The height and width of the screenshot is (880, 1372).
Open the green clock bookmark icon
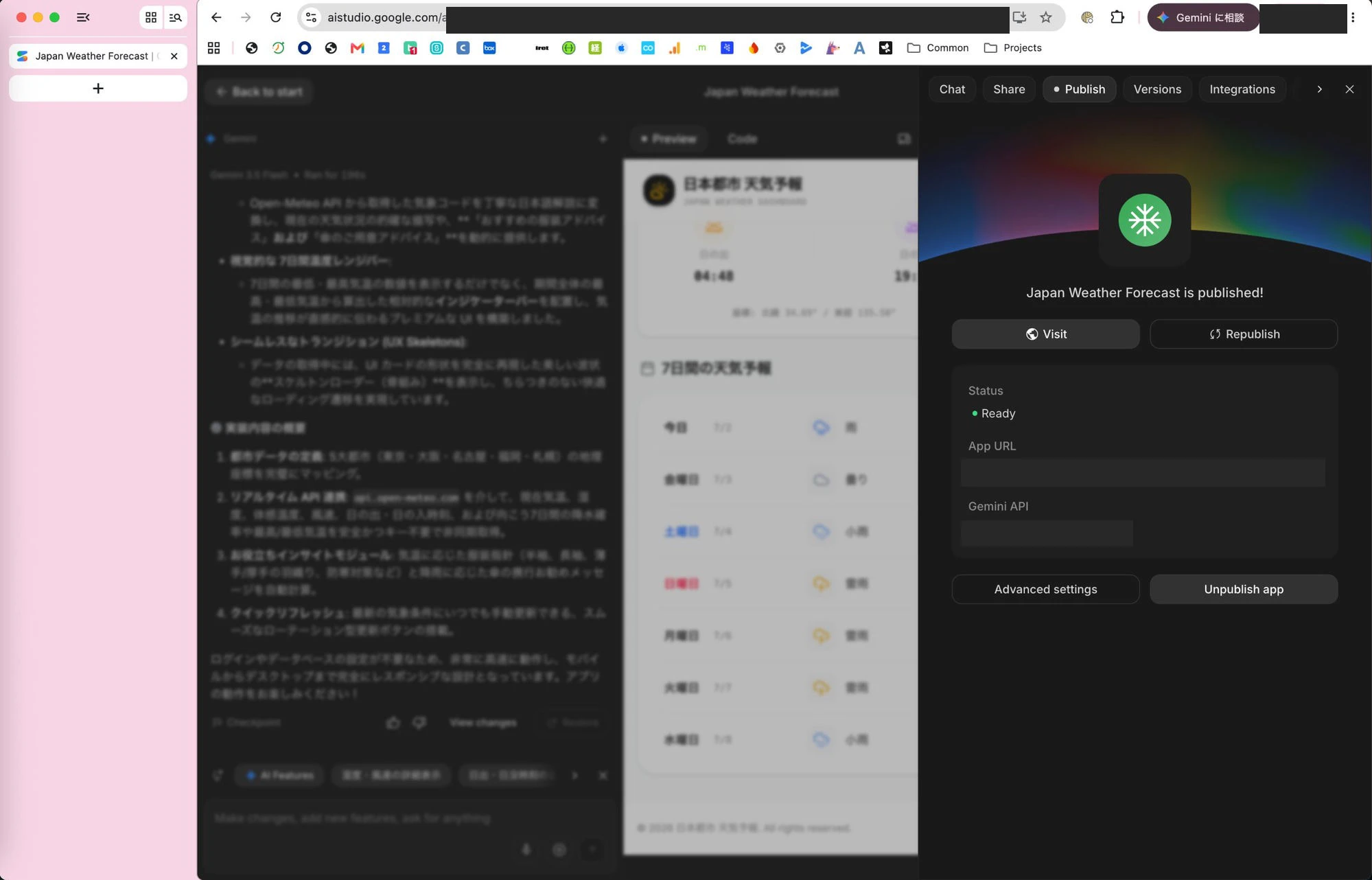[278, 48]
